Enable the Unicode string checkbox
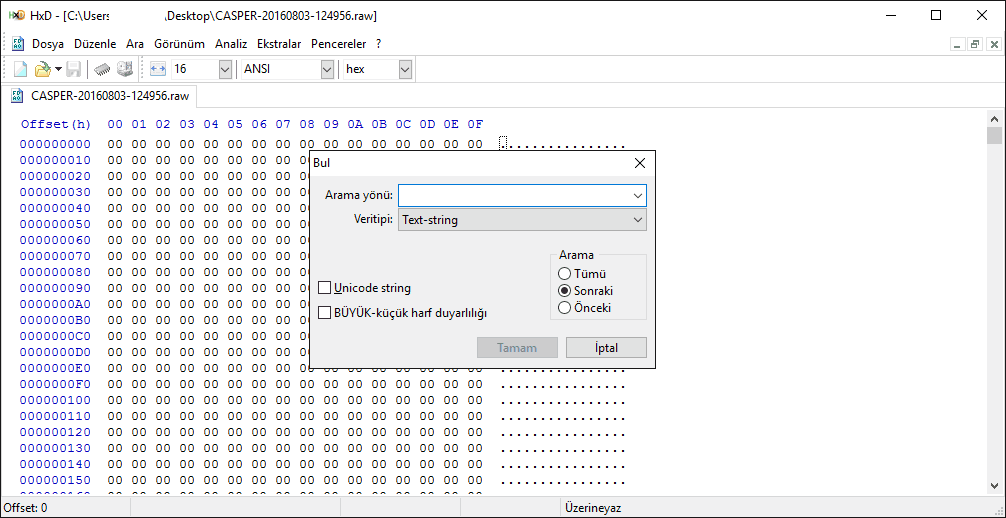Screen dimensions: 1006x518 coord(325,288)
